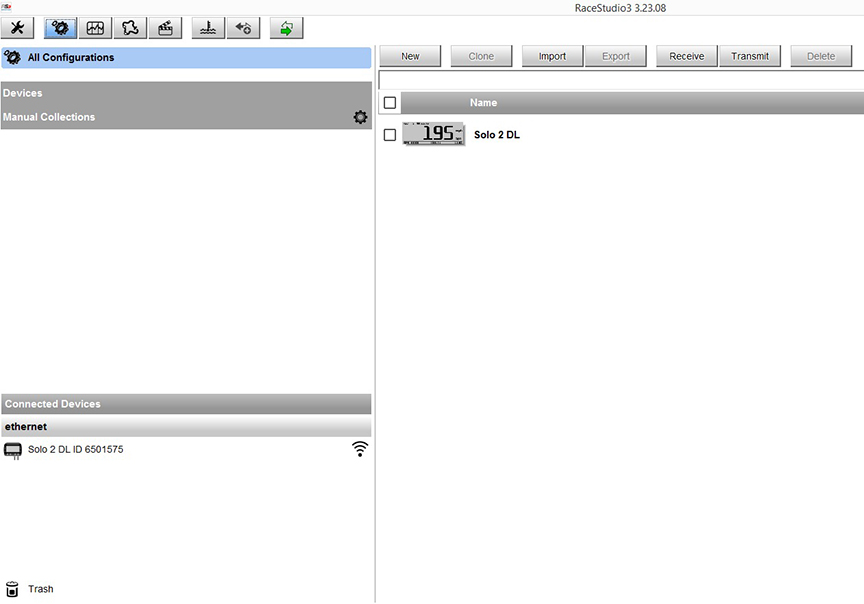Screen dimensions: 864x604
Task: Click the gears icon beside All Configurations
Action: point(13,57)
